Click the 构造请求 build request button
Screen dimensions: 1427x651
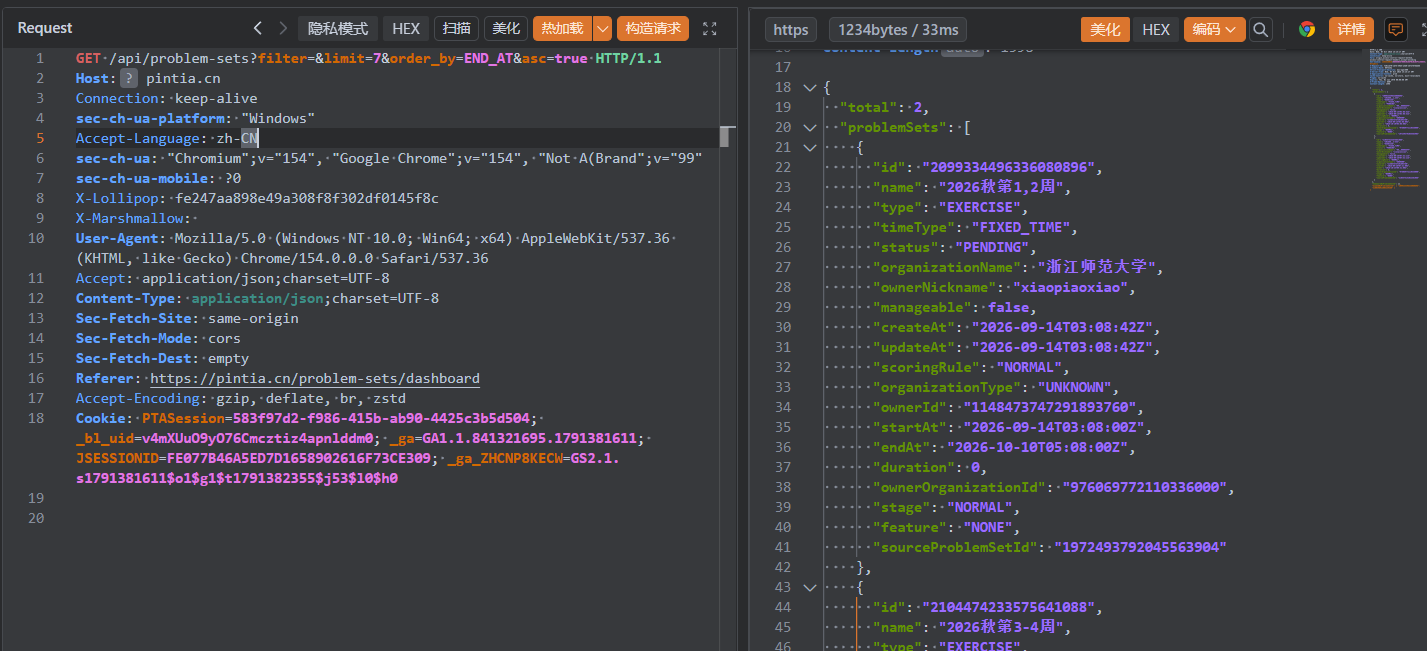(653, 29)
